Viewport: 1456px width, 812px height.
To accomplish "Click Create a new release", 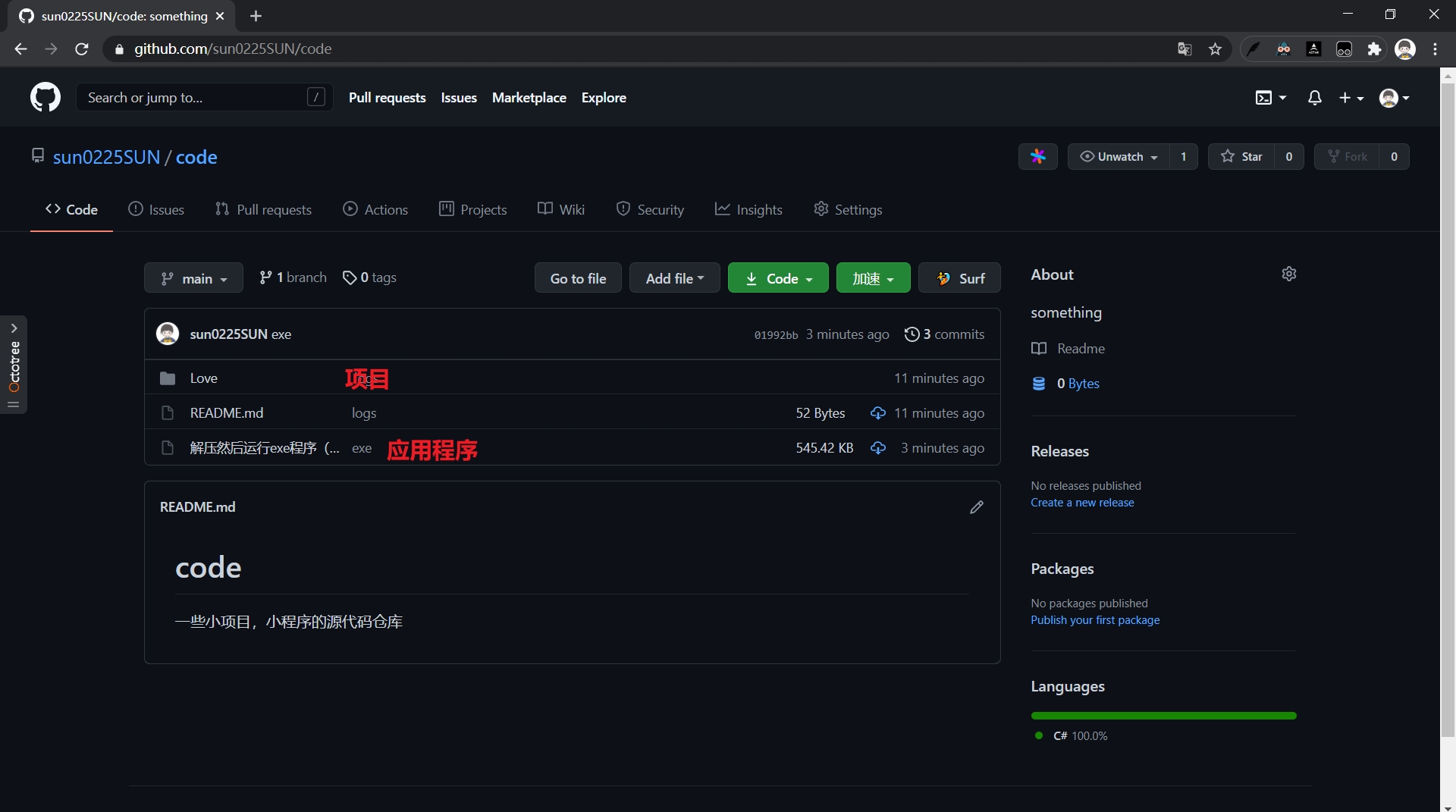I will point(1082,503).
